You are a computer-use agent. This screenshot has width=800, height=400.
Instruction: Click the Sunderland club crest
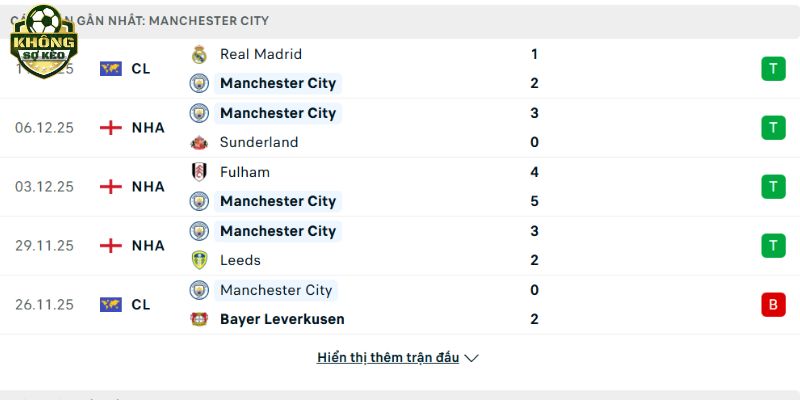click(199, 142)
